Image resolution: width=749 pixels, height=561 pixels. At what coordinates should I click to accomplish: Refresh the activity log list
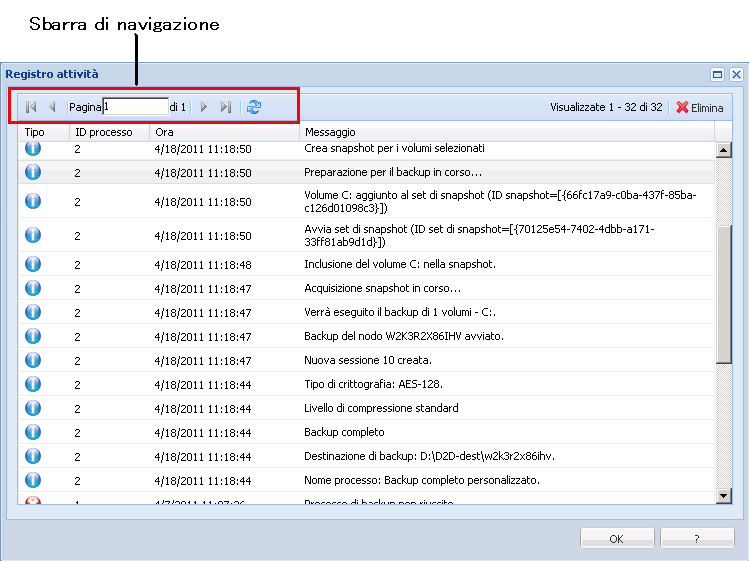pyautogui.click(x=254, y=106)
